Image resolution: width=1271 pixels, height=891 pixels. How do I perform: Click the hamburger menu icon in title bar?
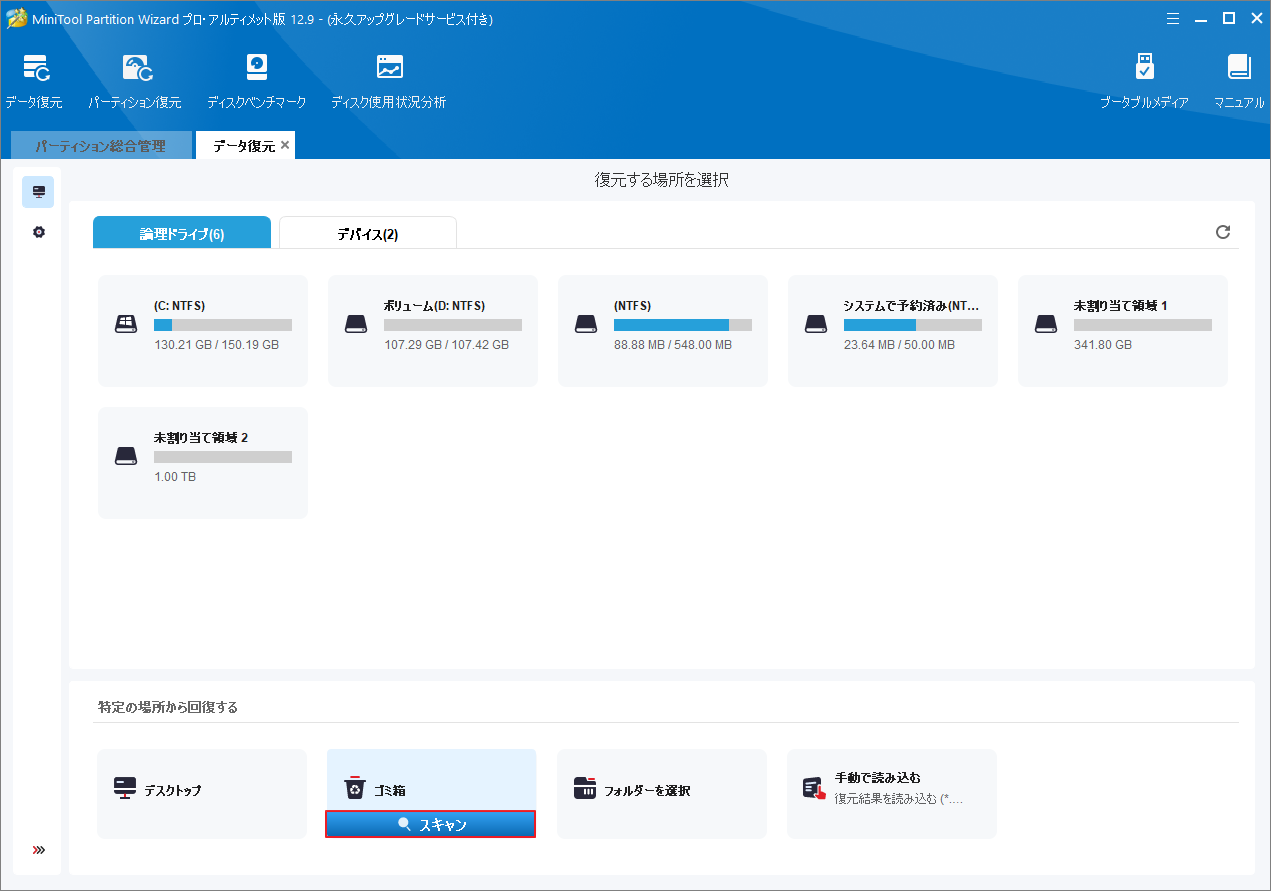click(1172, 18)
